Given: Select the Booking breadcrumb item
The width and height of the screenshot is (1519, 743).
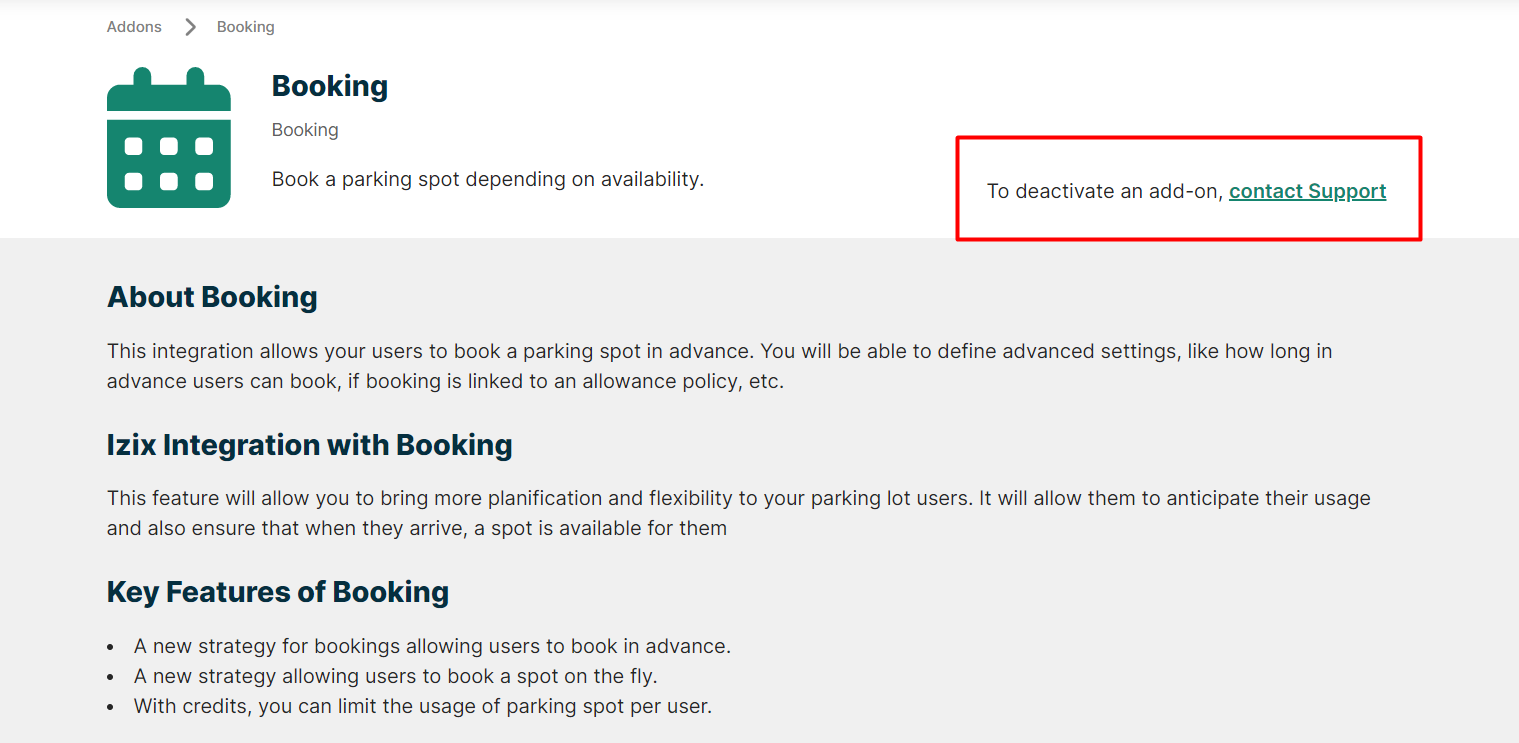Looking at the screenshot, I should (x=245, y=27).
